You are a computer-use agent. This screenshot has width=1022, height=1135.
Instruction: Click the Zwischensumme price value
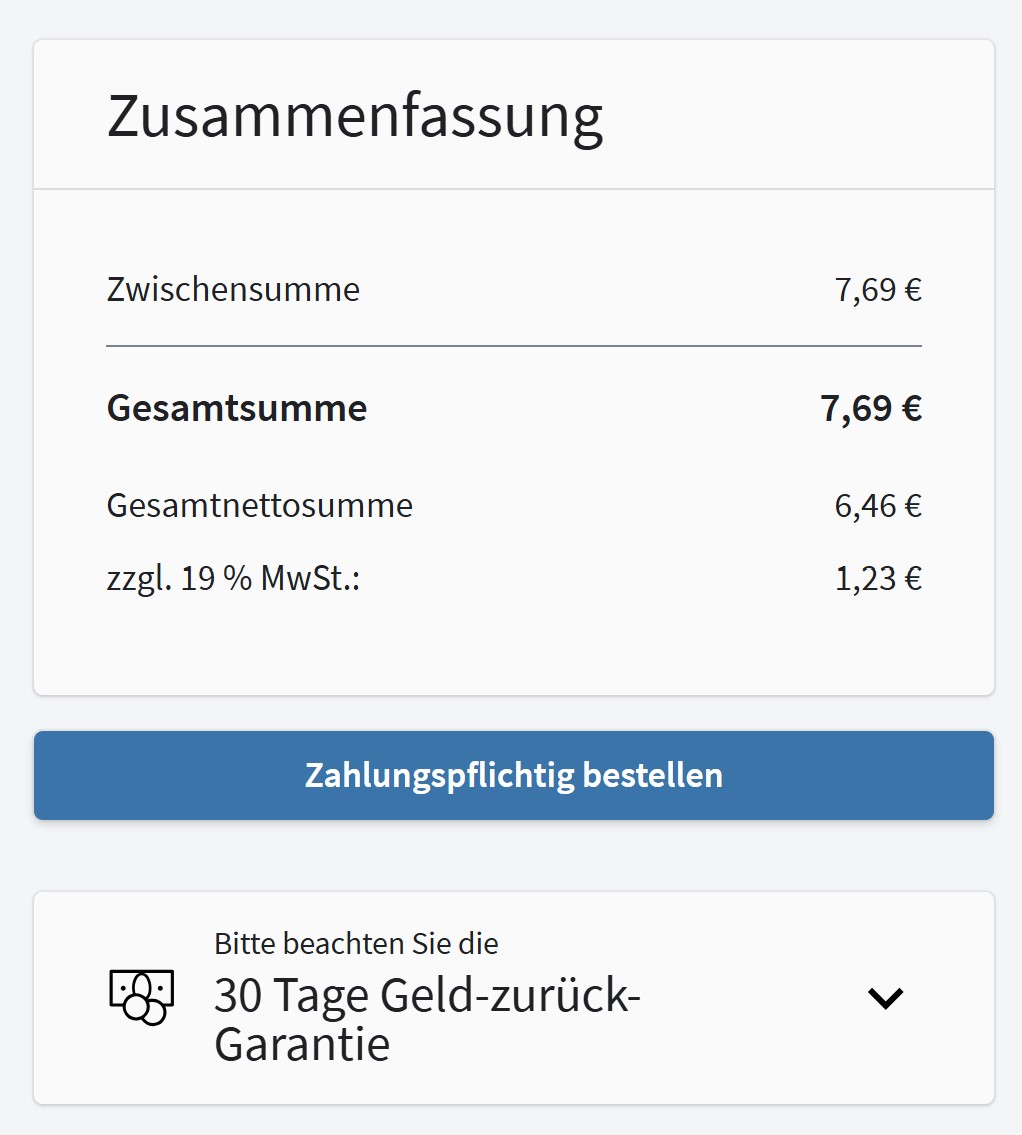(878, 289)
